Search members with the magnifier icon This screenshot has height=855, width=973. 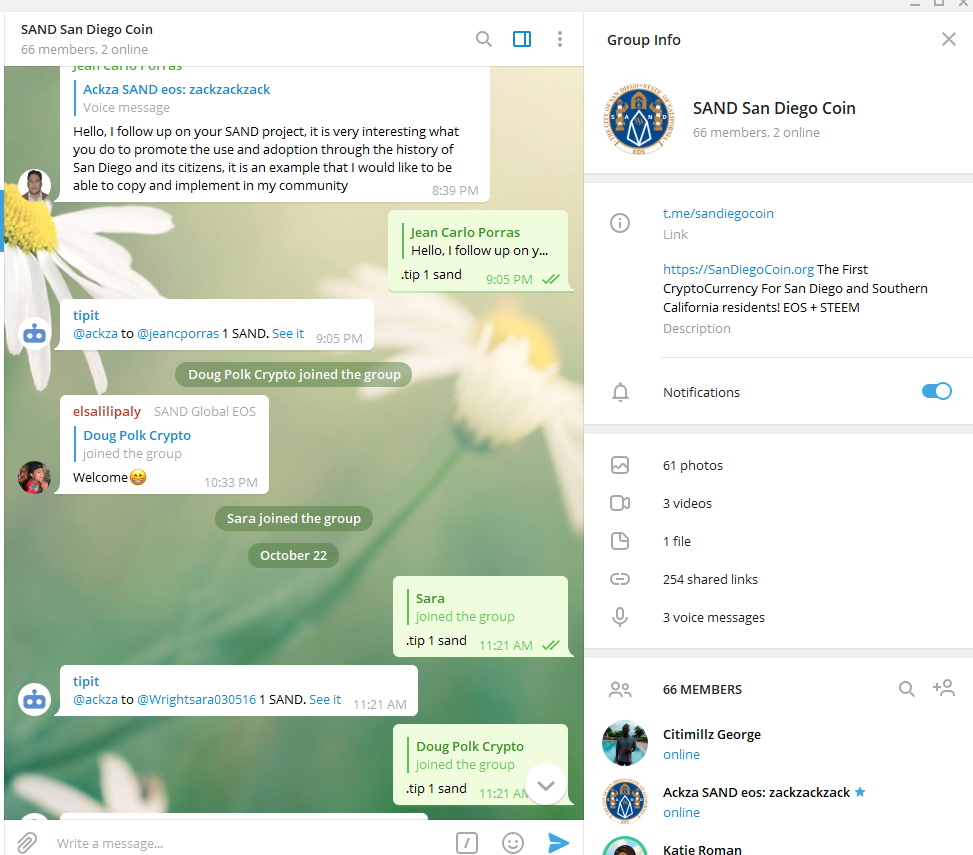(x=907, y=689)
